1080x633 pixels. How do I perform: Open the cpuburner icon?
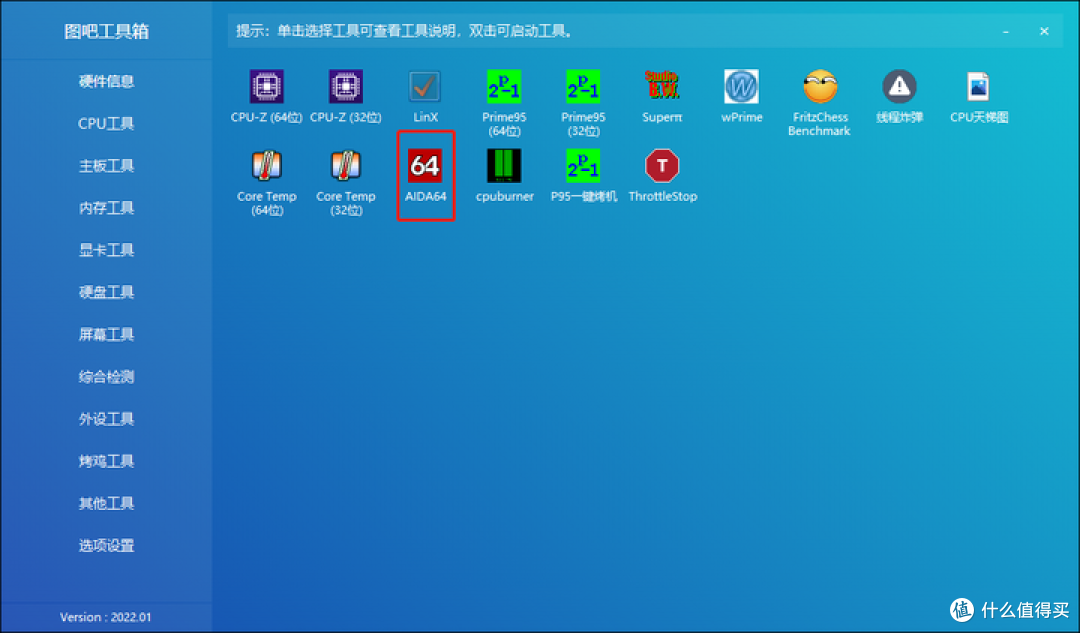[x=504, y=166]
